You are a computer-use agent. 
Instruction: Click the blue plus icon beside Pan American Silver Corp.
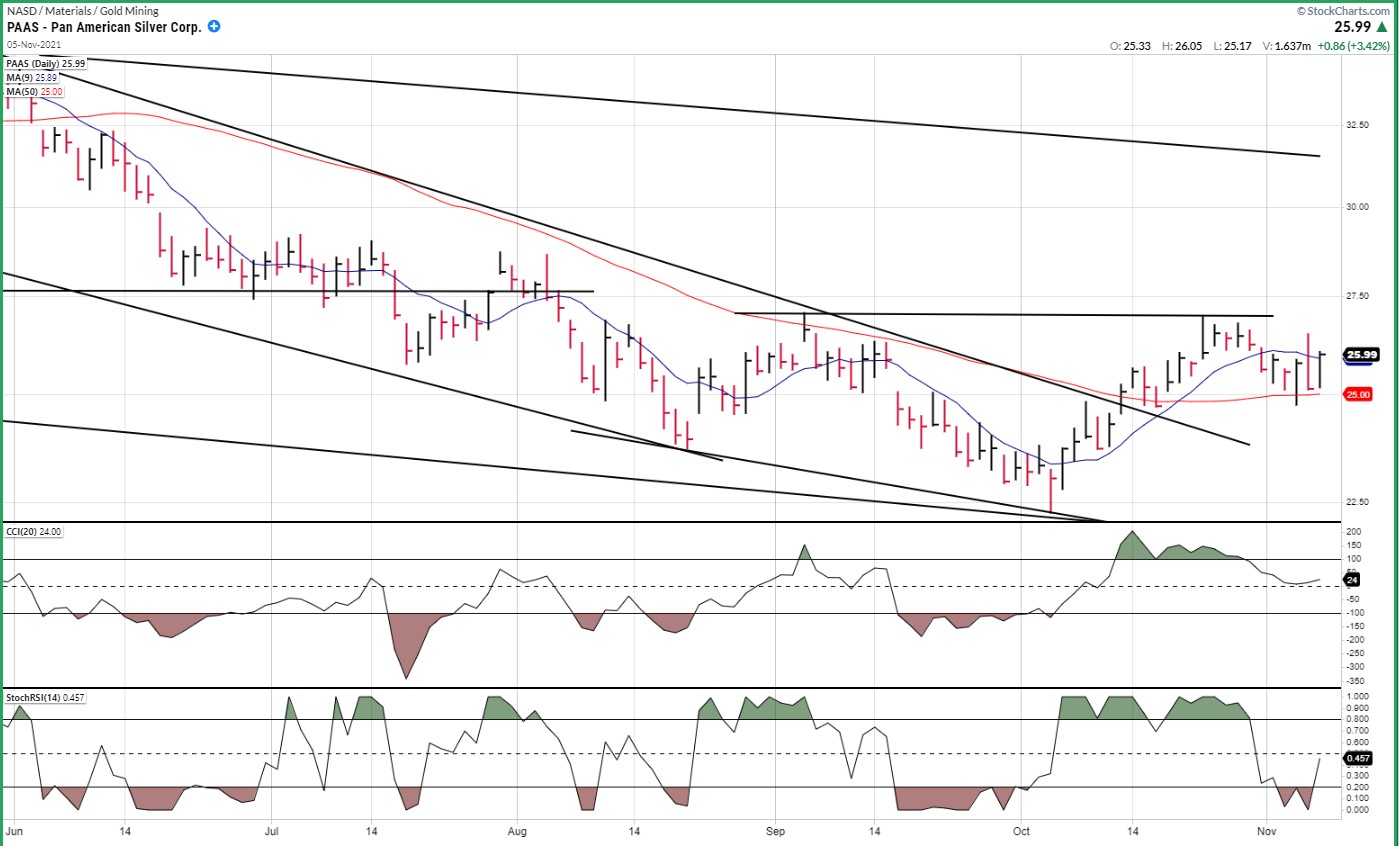[x=214, y=28]
